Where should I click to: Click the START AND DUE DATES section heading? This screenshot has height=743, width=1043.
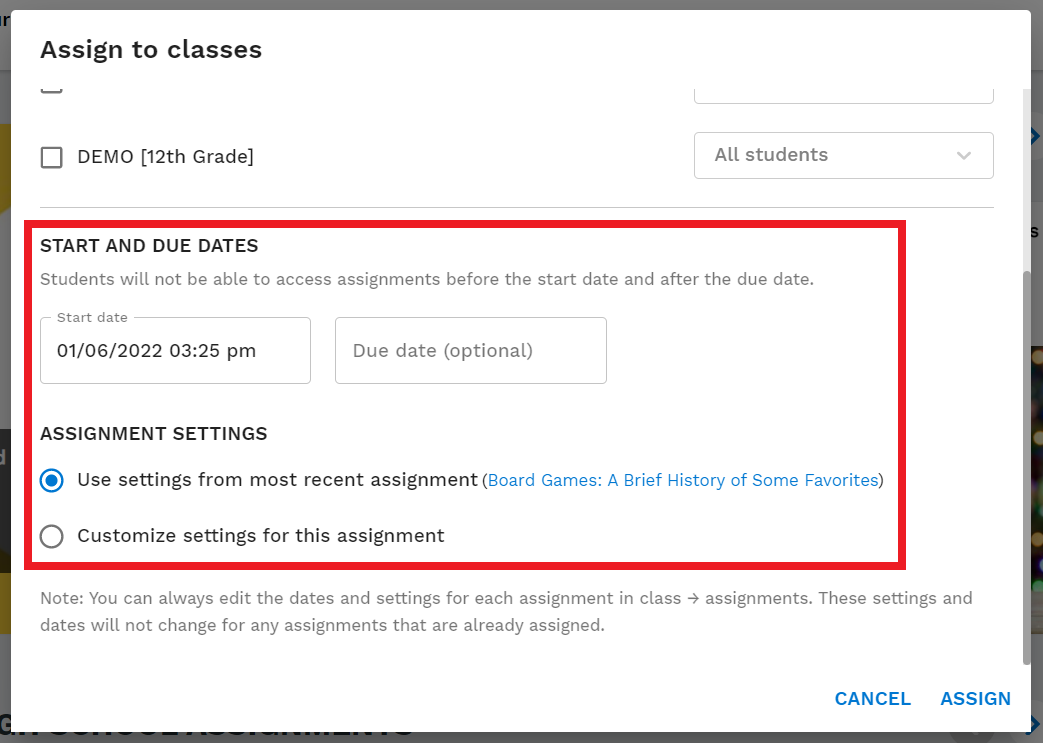[148, 245]
